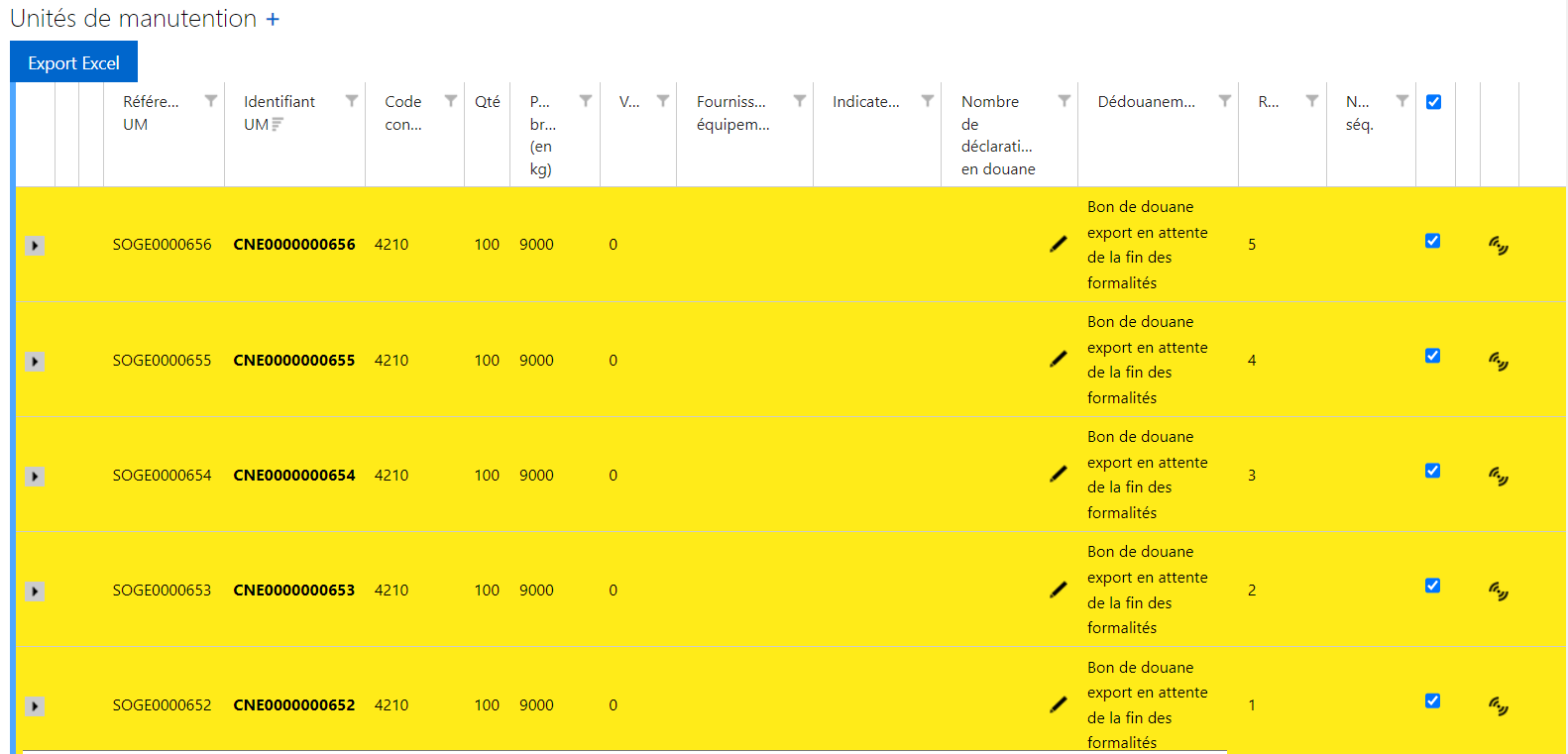The image size is (1568, 754).
Task: Click the signal icon on row SOGE0000653
Action: coord(1499,591)
